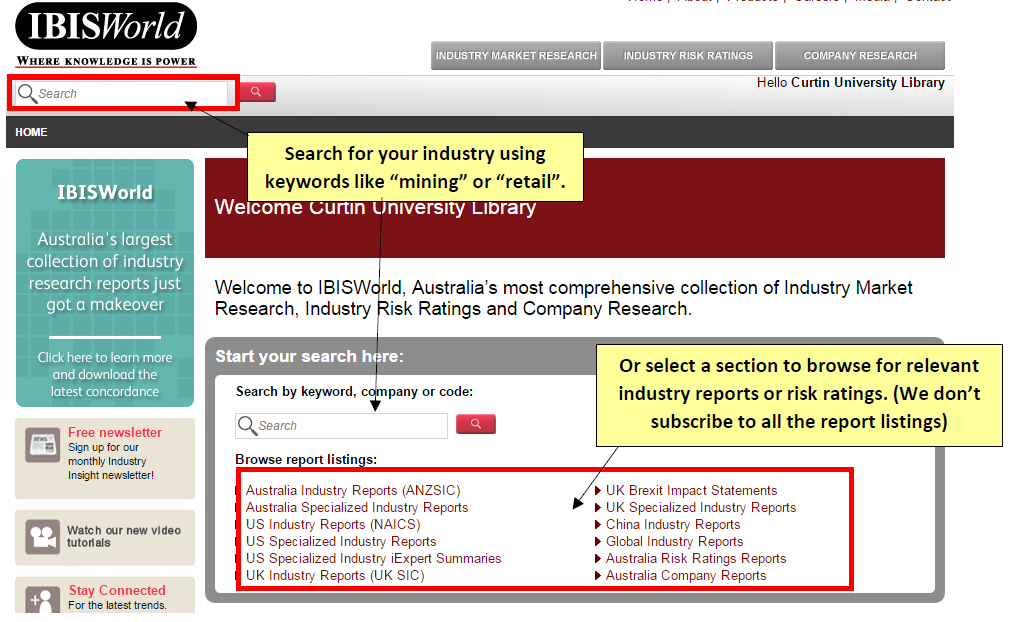Click the Stay Connected person icon
The image size is (1012, 622).
pos(43,600)
